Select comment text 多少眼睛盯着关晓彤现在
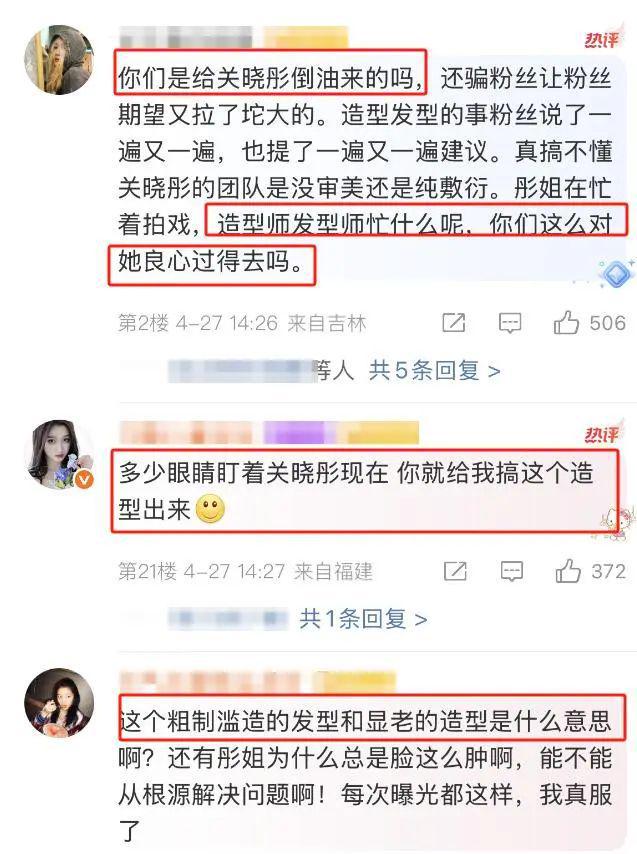The height and width of the screenshot is (854, 637). [254, 473]
